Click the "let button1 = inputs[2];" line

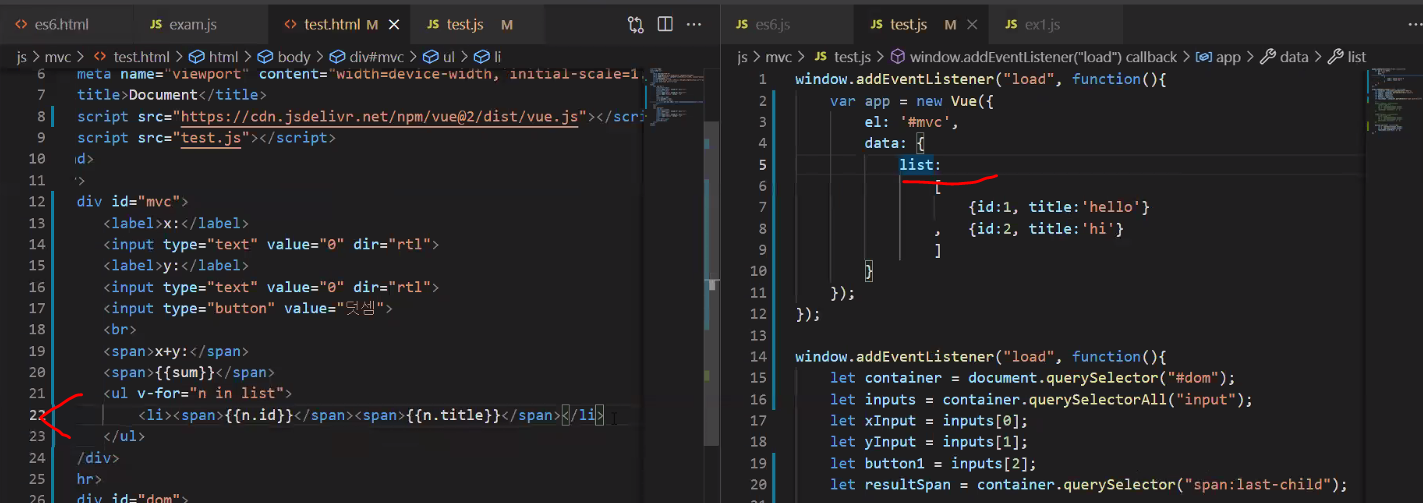pos(933,463)
